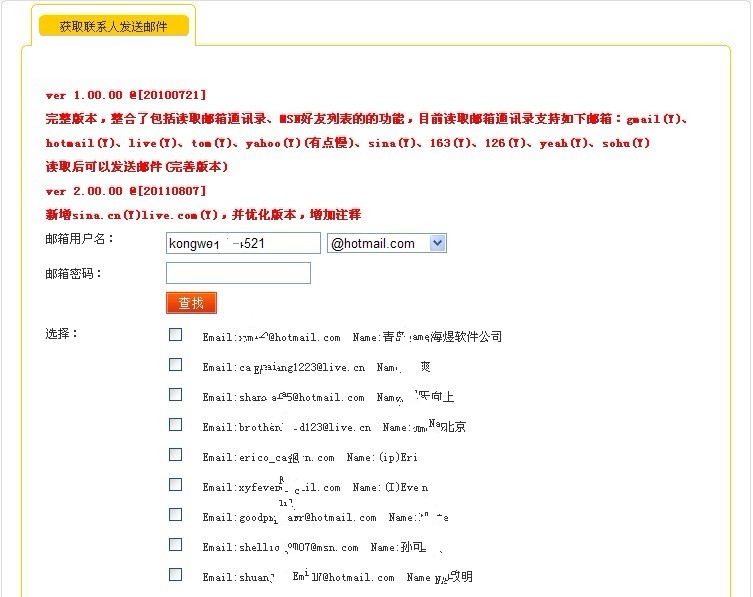Tick the checkbox next to the live.cn email ending 1223
The image size is (753, 597).
pyautogui.click(x=175, y=365)
